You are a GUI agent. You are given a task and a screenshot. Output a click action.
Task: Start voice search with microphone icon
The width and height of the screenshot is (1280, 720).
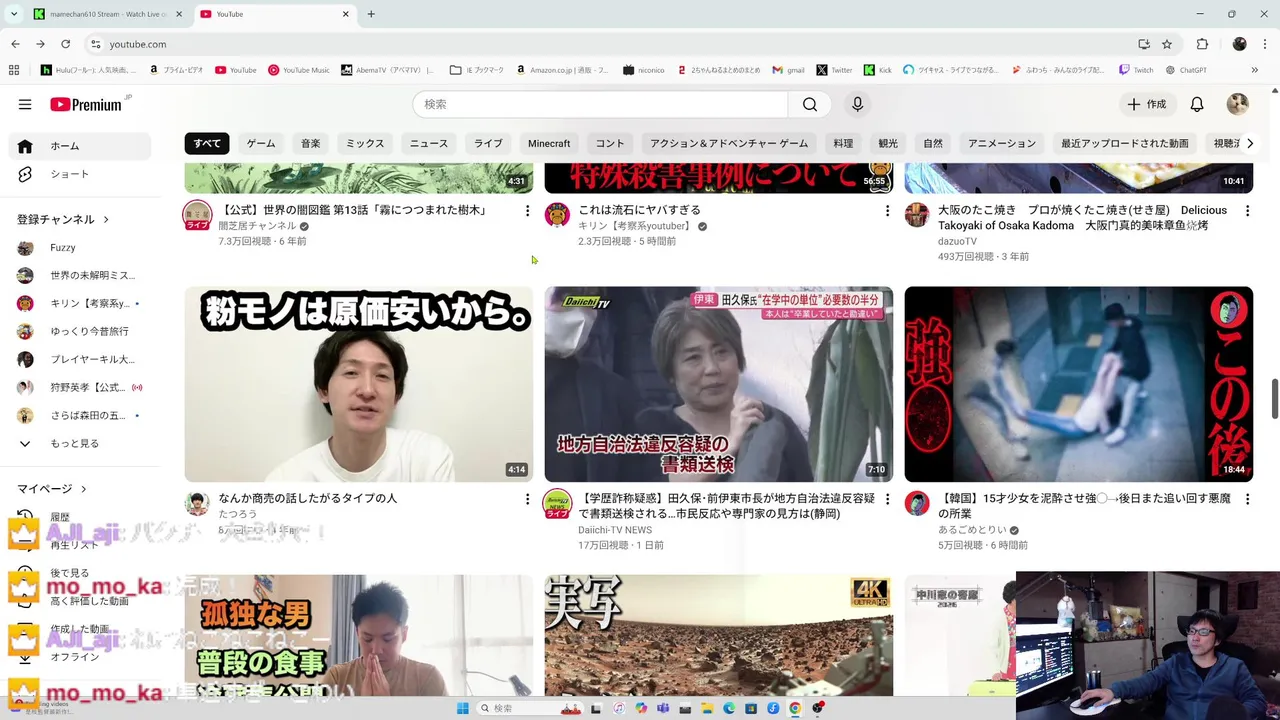coord(857,104)
